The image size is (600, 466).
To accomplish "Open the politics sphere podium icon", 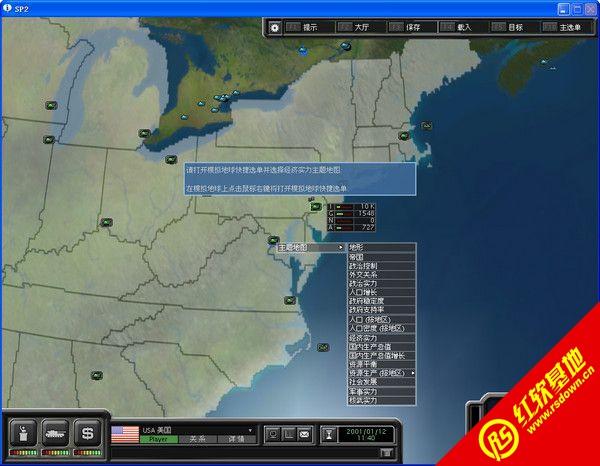I will point(23,433).
